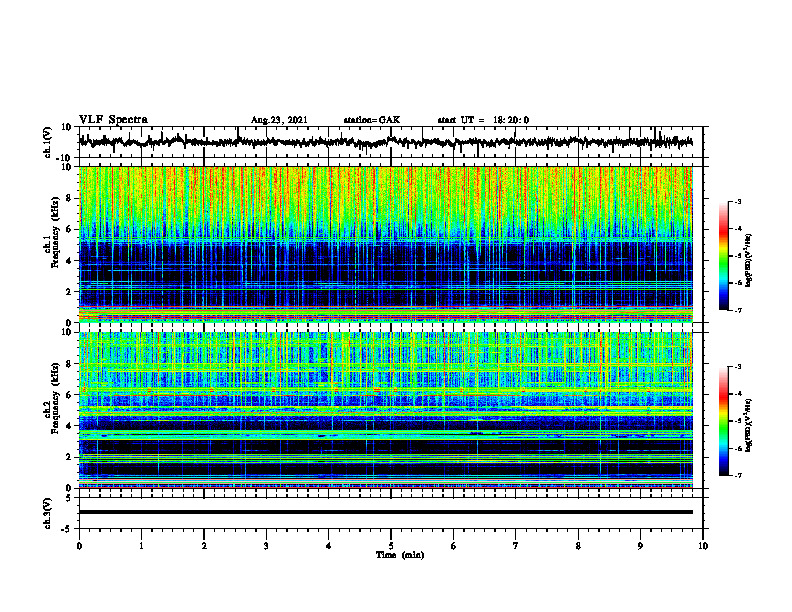Click the "ch.3(V)" axis label
792x612 pixels.
point(48,513)
